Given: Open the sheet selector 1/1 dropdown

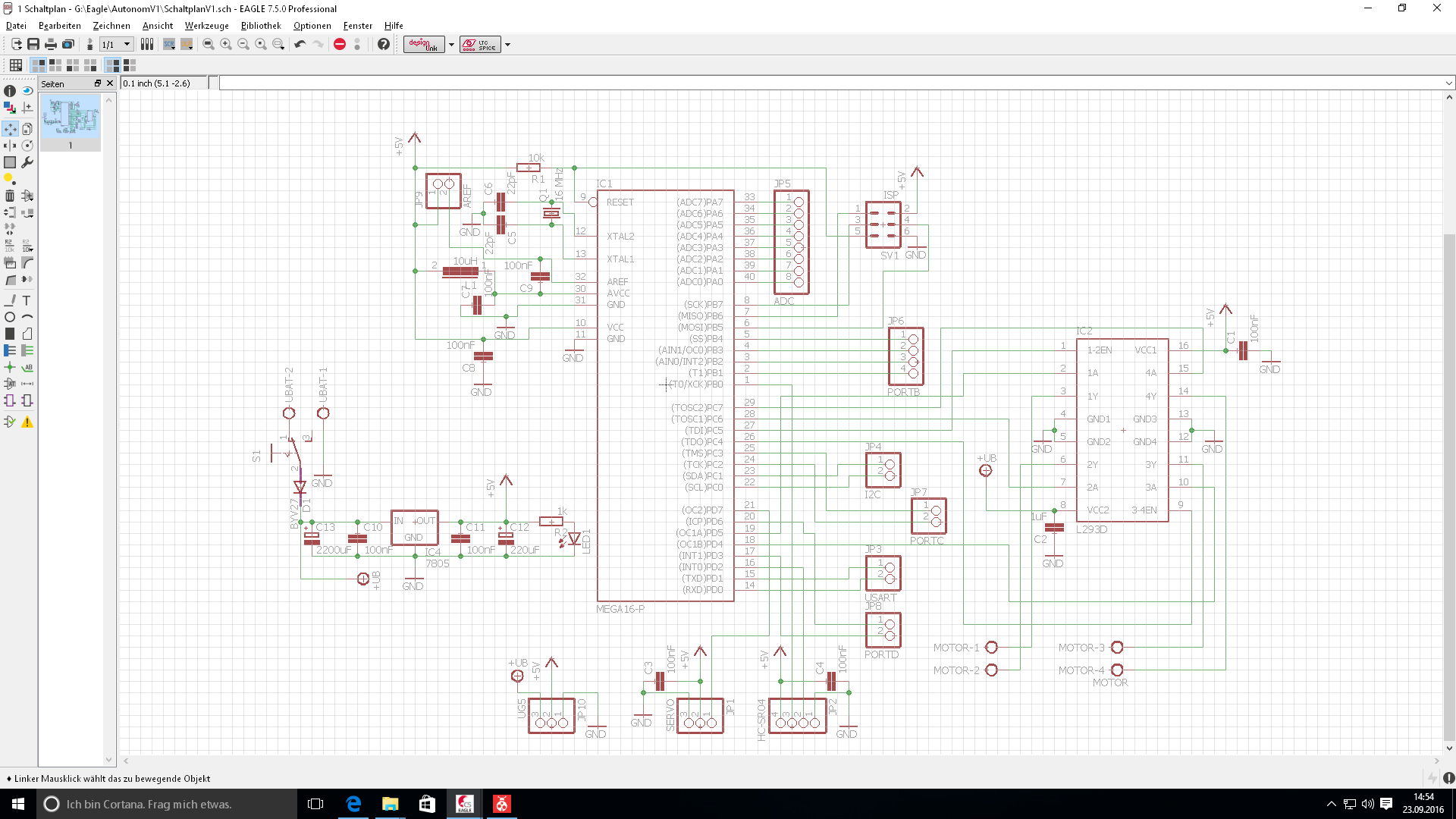Looking at the screenshot, I should pos(117,44).
